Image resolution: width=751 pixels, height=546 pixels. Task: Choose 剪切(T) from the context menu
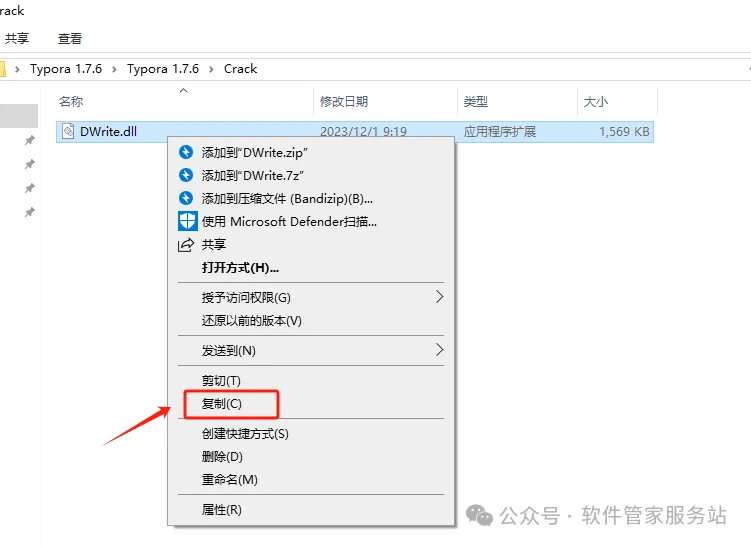coord(311,381)
